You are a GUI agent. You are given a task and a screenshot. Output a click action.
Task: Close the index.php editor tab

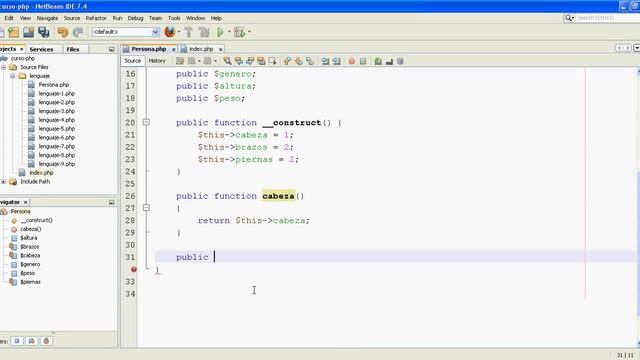tap(220, 49)
